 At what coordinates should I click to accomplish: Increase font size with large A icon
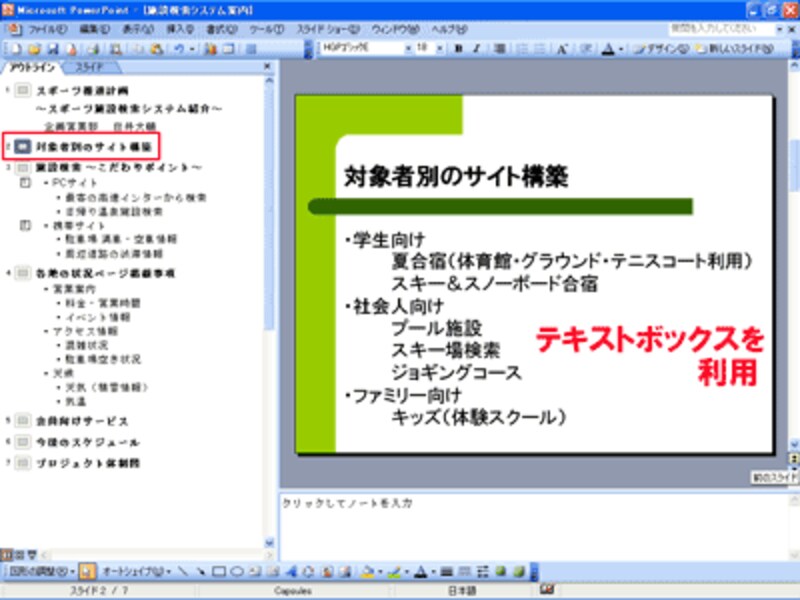click(x=562, y=49)
